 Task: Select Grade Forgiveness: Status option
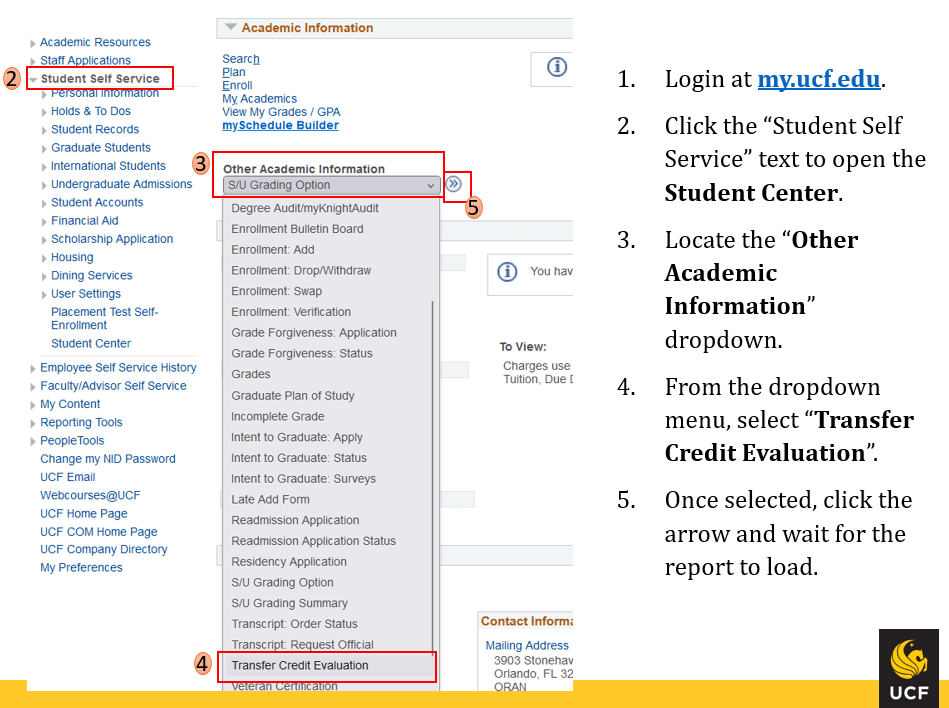327,353
